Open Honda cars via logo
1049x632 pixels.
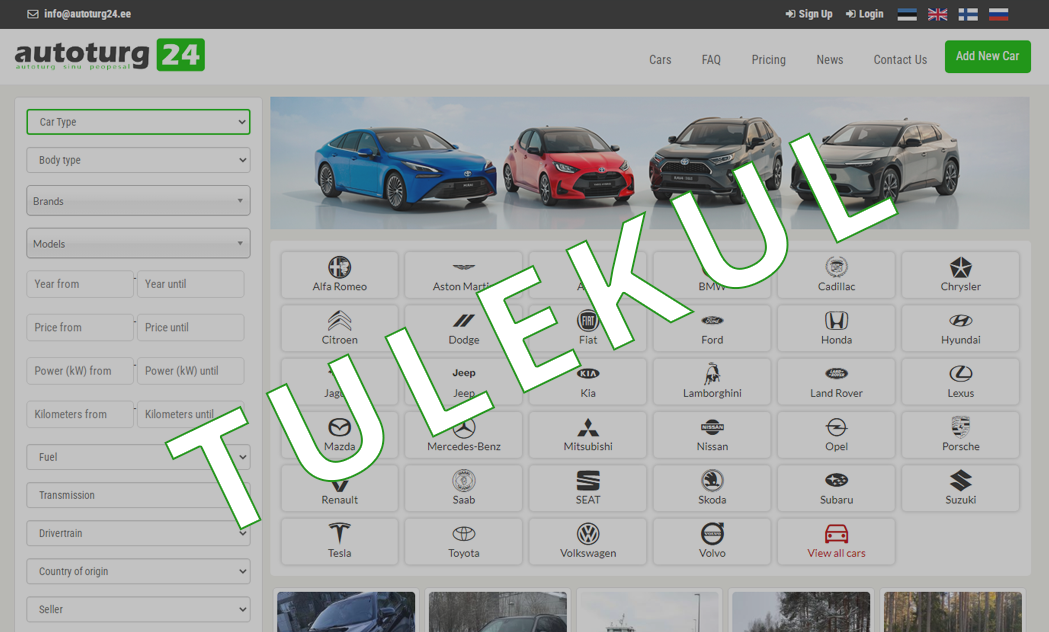[836, 320]
